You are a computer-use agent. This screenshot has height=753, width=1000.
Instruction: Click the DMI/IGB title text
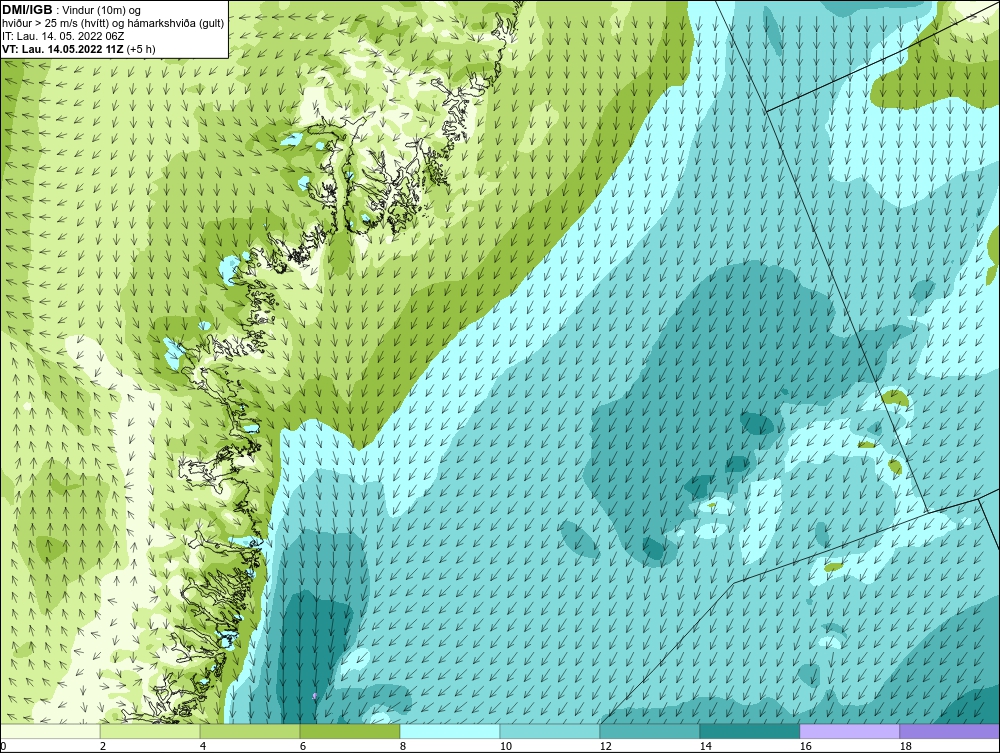(x=27, y=10)
